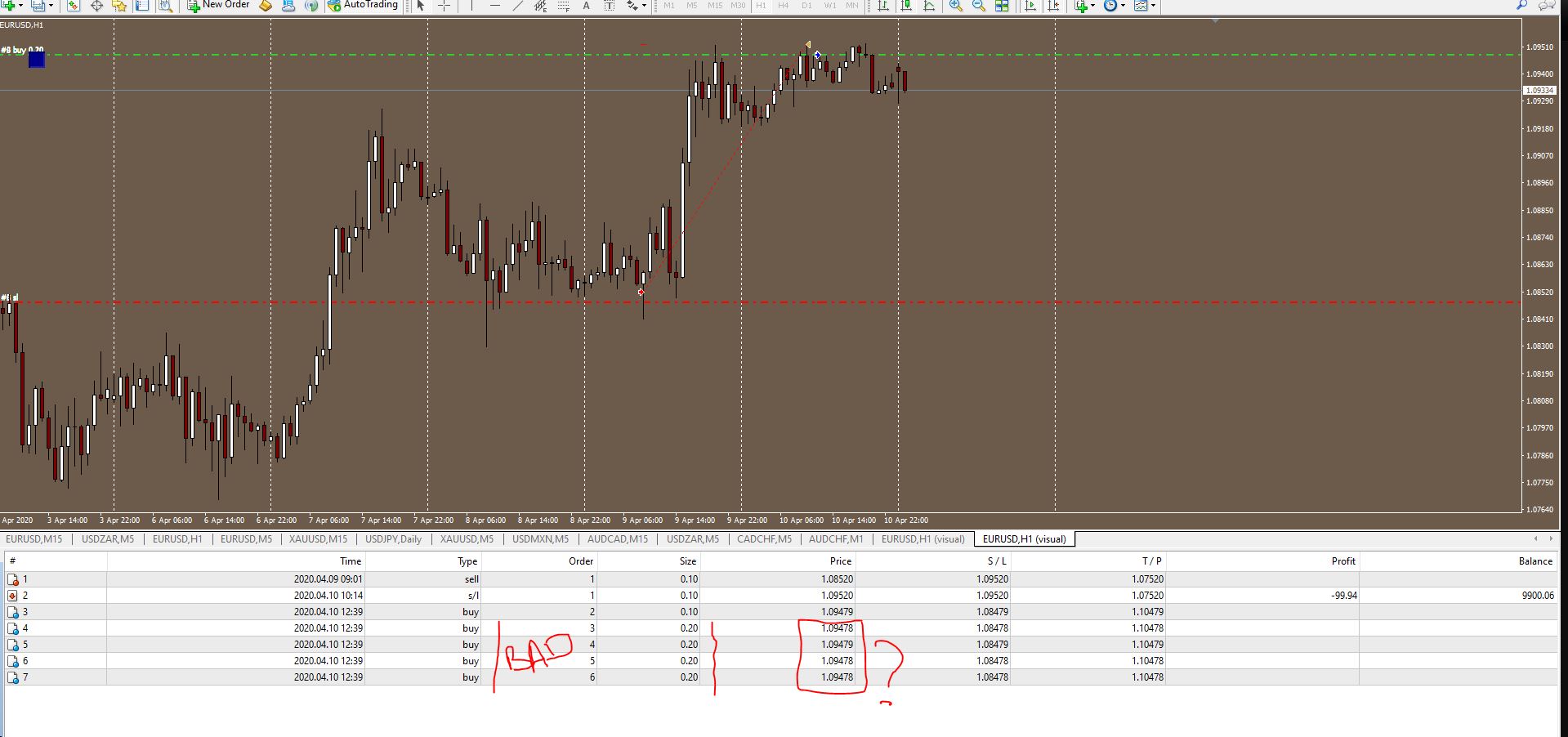Switch timeframe to W1
This screenshot has height=737, width=1568.
[829, 6]
